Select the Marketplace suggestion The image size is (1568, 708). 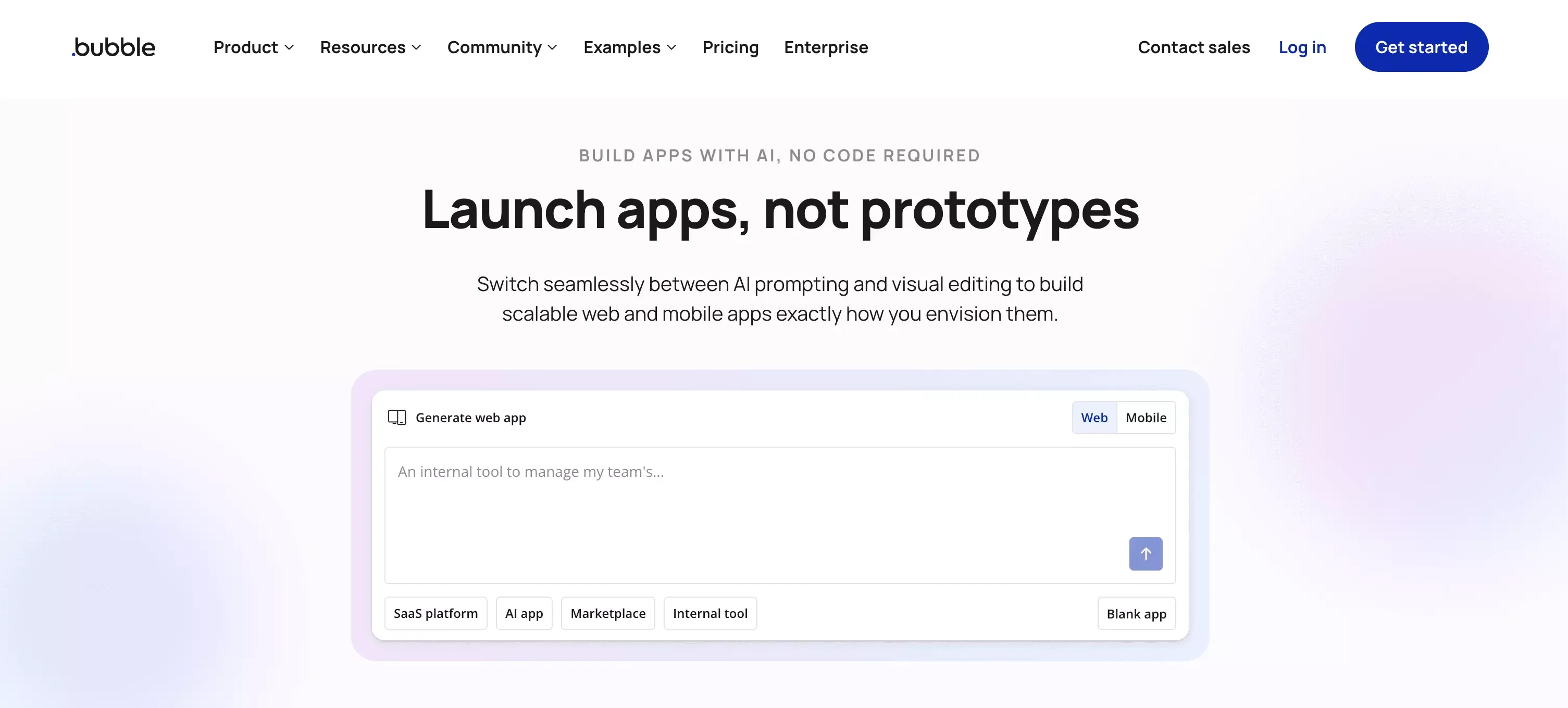pos(607,613)
